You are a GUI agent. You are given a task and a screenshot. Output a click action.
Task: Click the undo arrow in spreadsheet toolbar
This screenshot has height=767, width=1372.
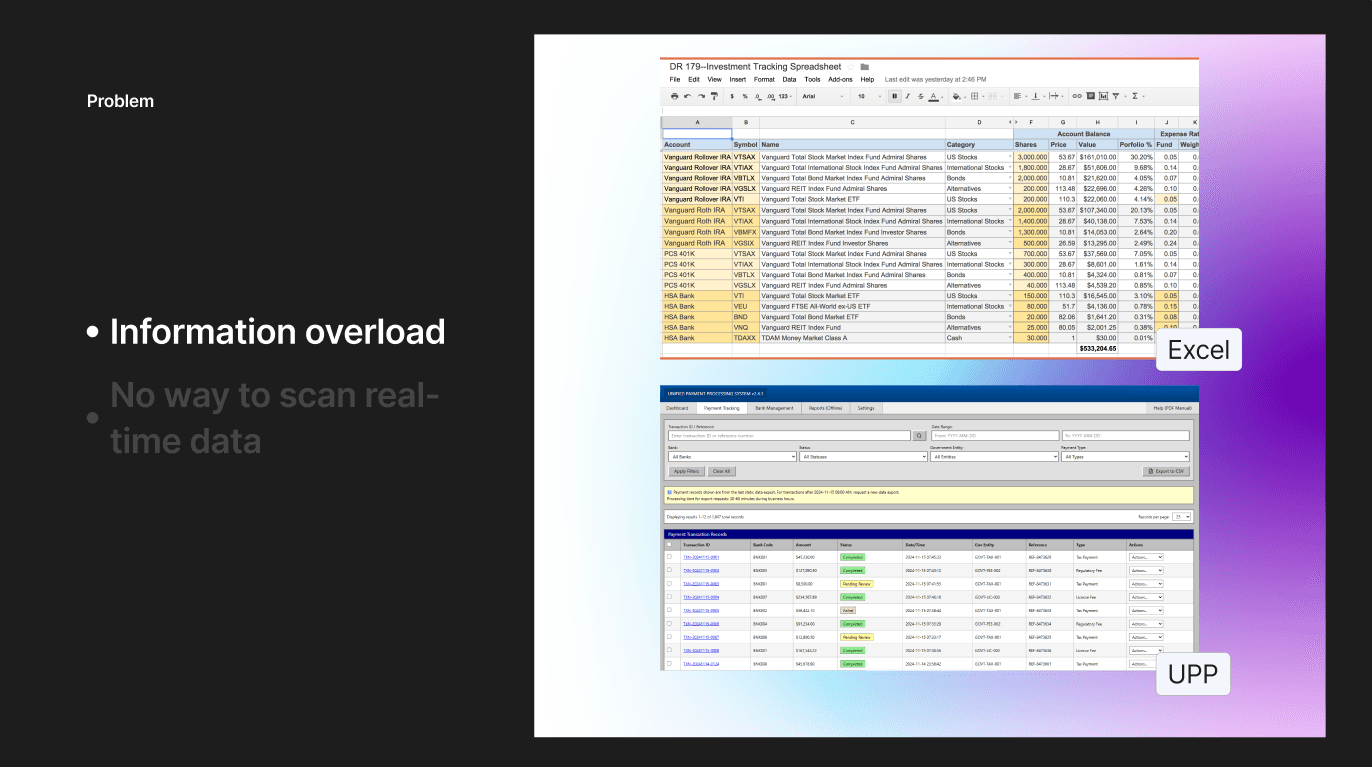pyautogui.click(x=687, y=96)
